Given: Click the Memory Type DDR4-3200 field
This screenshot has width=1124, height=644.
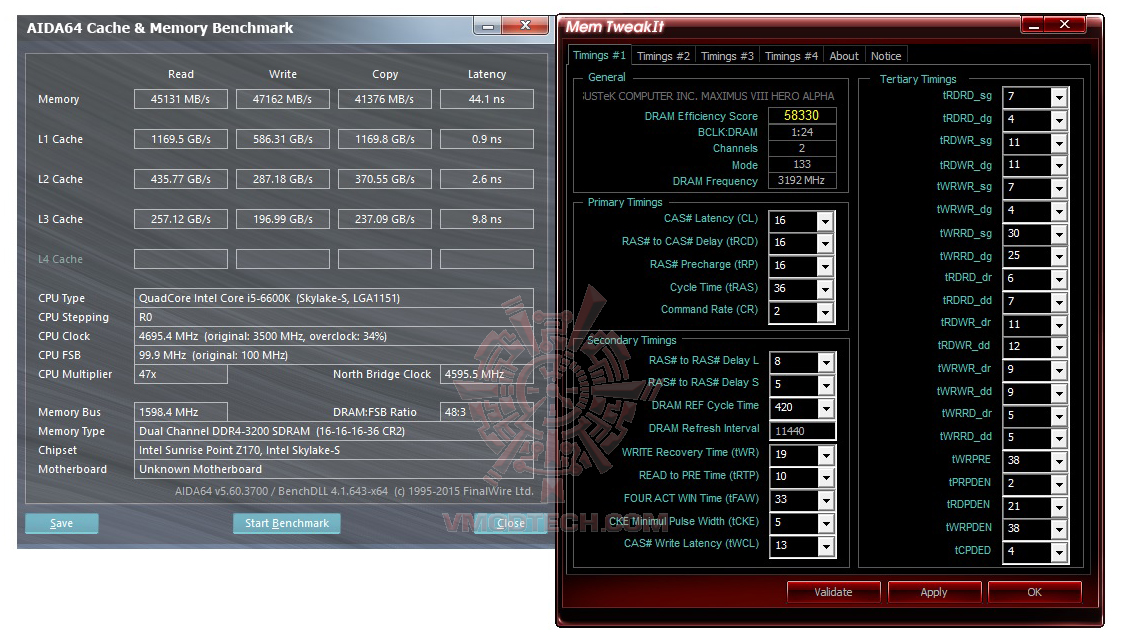Looking at the screenshot, I should (333, 431).
